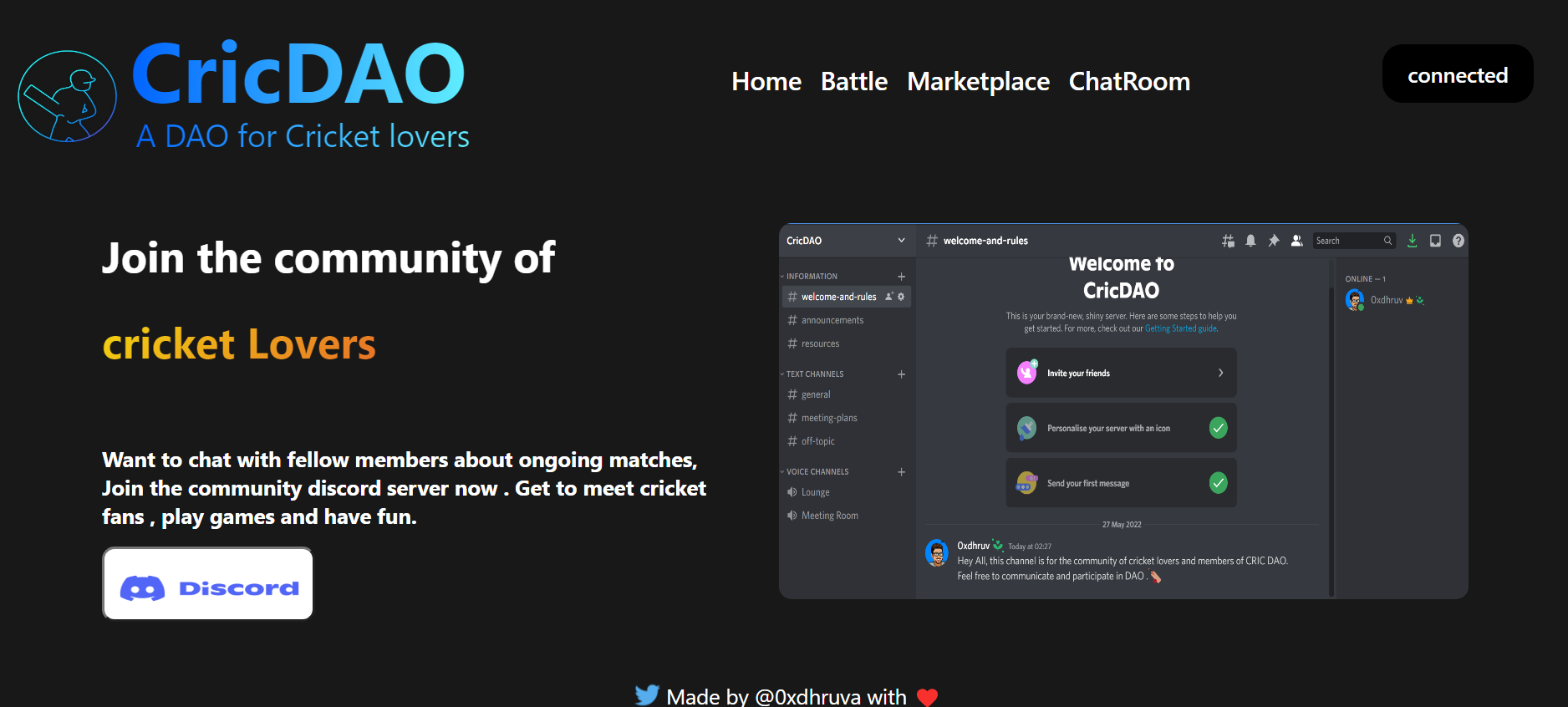Navigate to the ChatRoom page
The height and width of the screenshot is (707, 1568).
[1129, 81]
